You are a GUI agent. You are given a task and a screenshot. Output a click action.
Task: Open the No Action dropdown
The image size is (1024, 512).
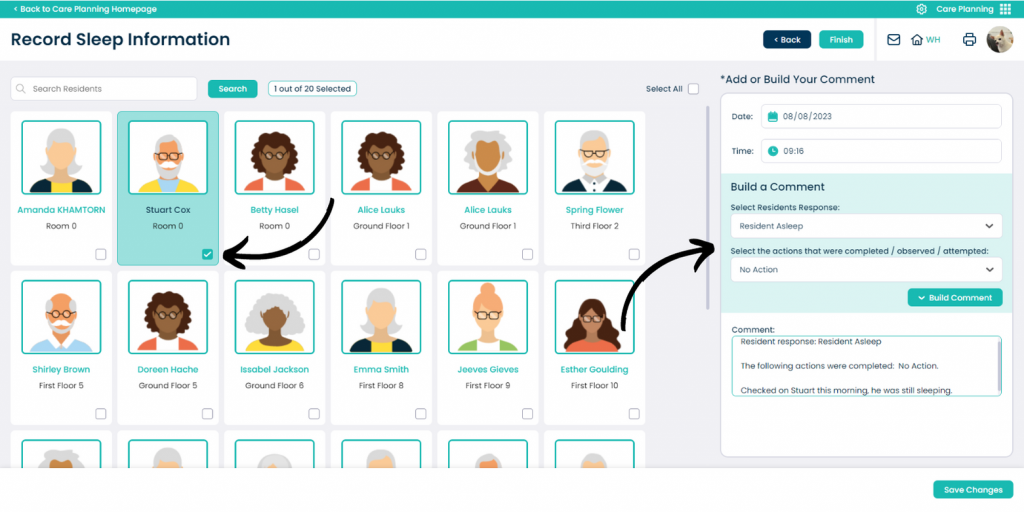866,269
